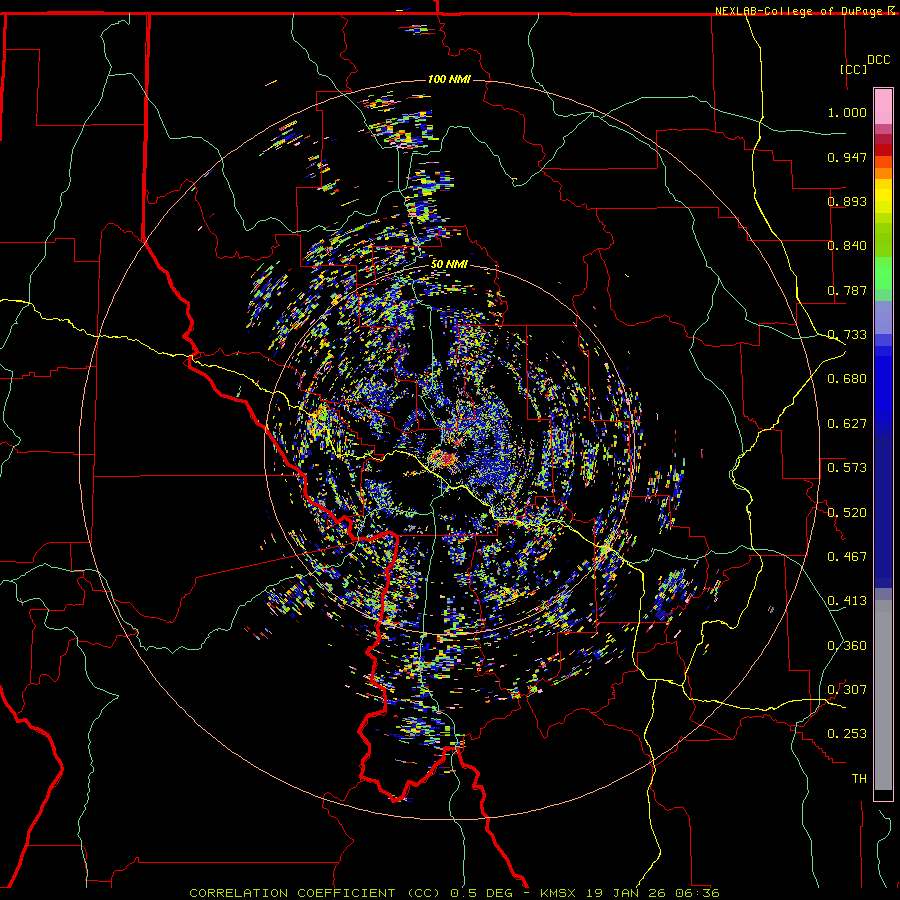Select the 0.307 legend value

(847, 690)
